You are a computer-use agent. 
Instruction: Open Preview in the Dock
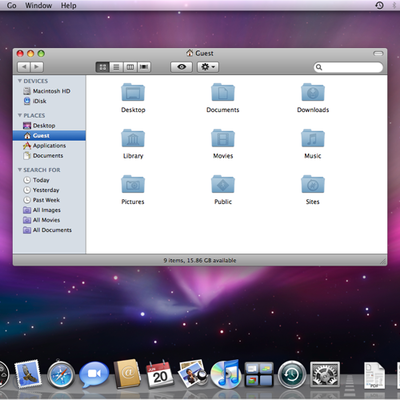click(x=192, y=374)
